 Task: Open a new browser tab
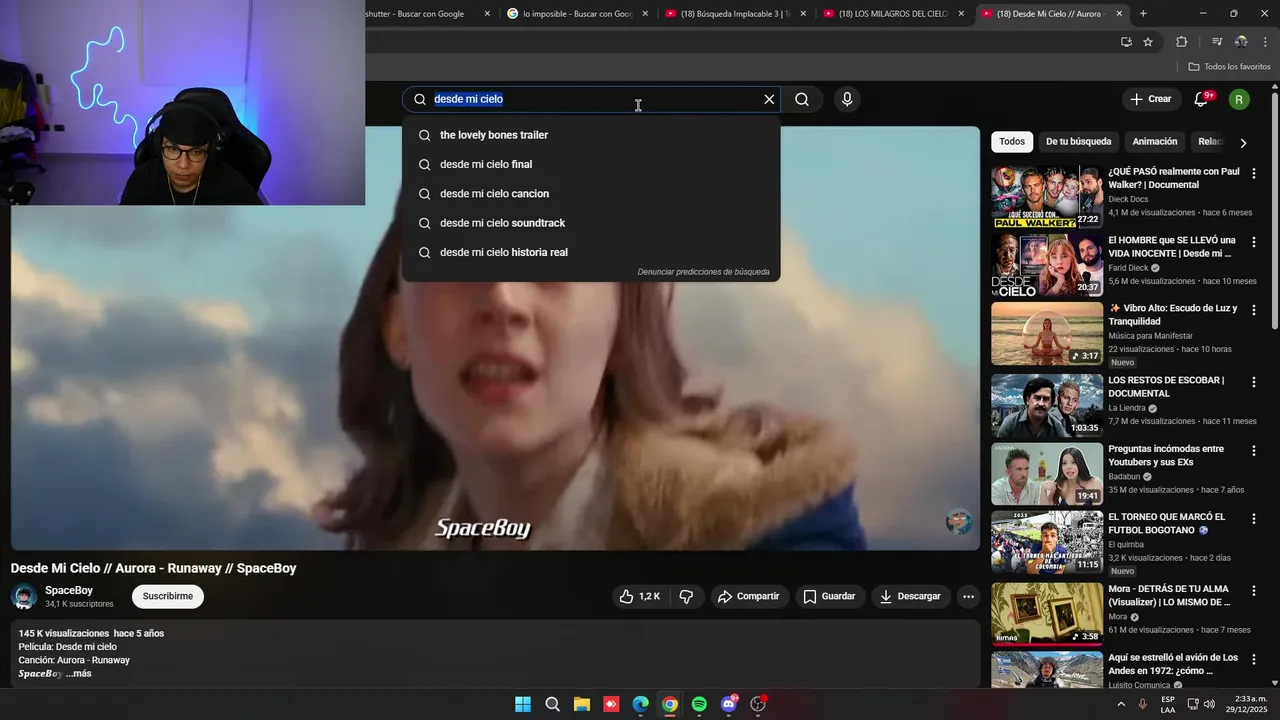(x=1143, y=14)
